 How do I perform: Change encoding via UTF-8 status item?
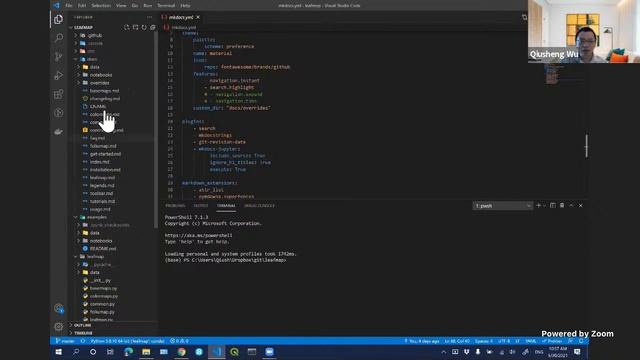tap(504, 341)
